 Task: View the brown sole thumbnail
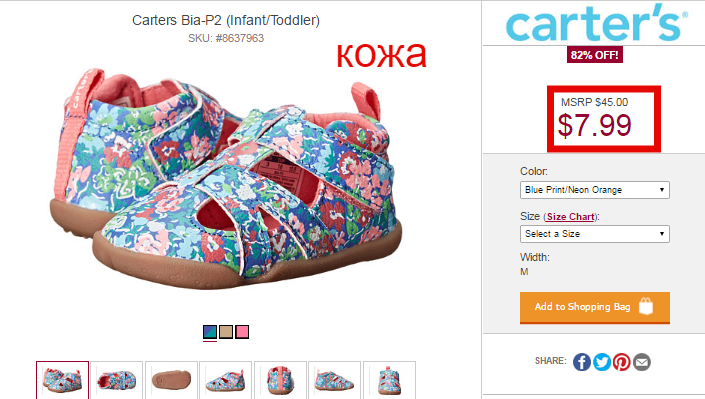[x=171, y=380]
